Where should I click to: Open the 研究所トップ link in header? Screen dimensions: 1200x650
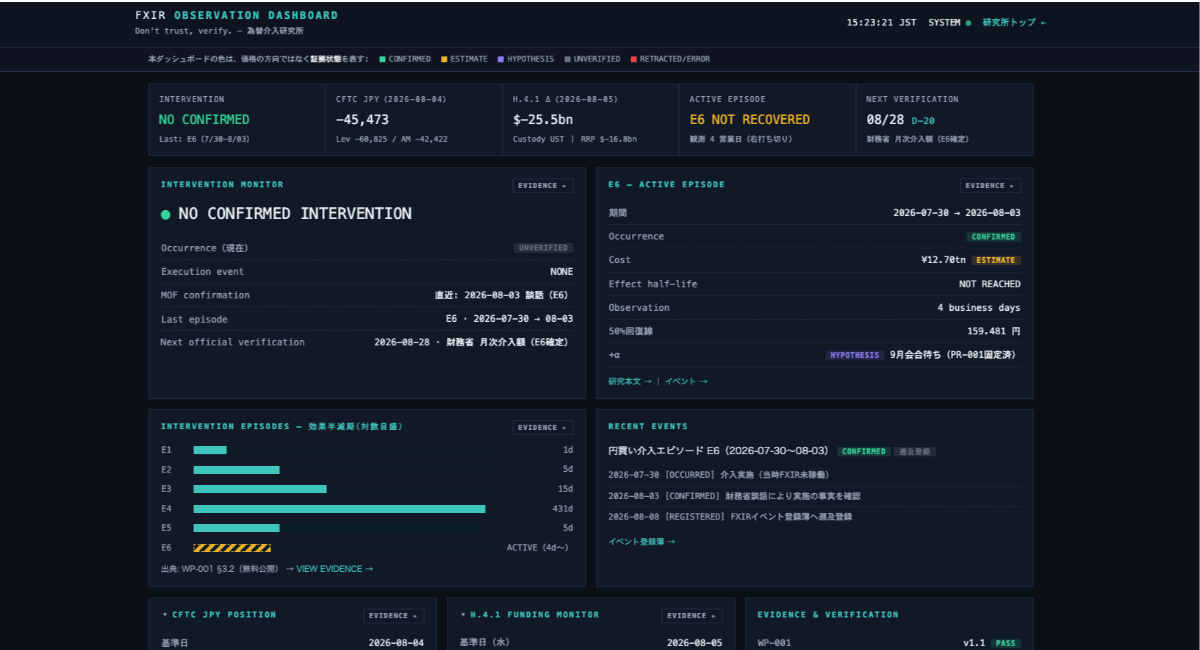pyautogui.click(x=1014, y=22)
